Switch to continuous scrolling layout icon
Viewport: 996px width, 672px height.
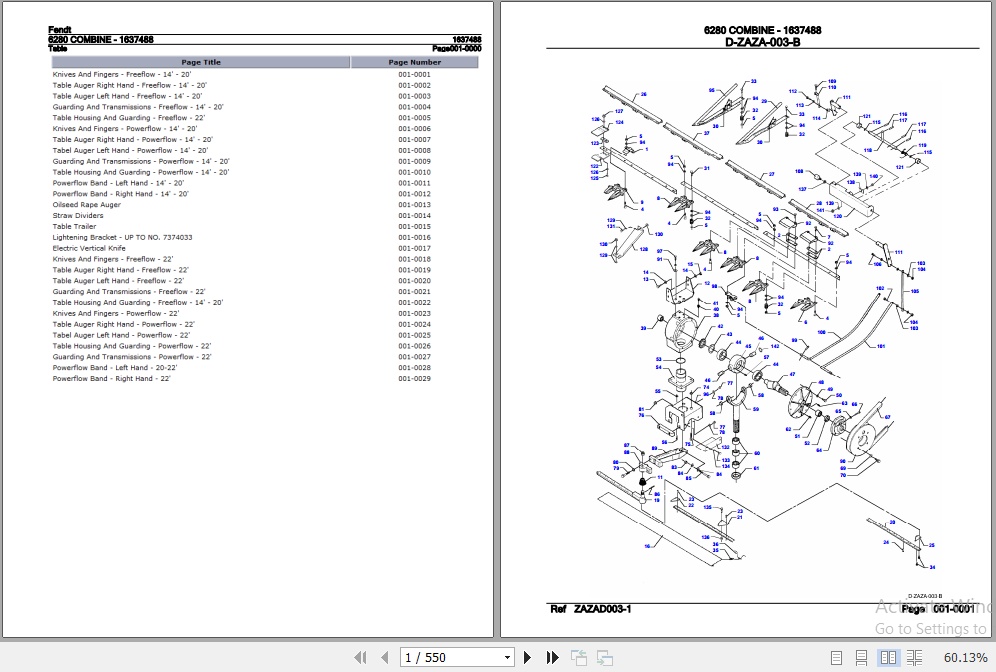coord(861,657)
